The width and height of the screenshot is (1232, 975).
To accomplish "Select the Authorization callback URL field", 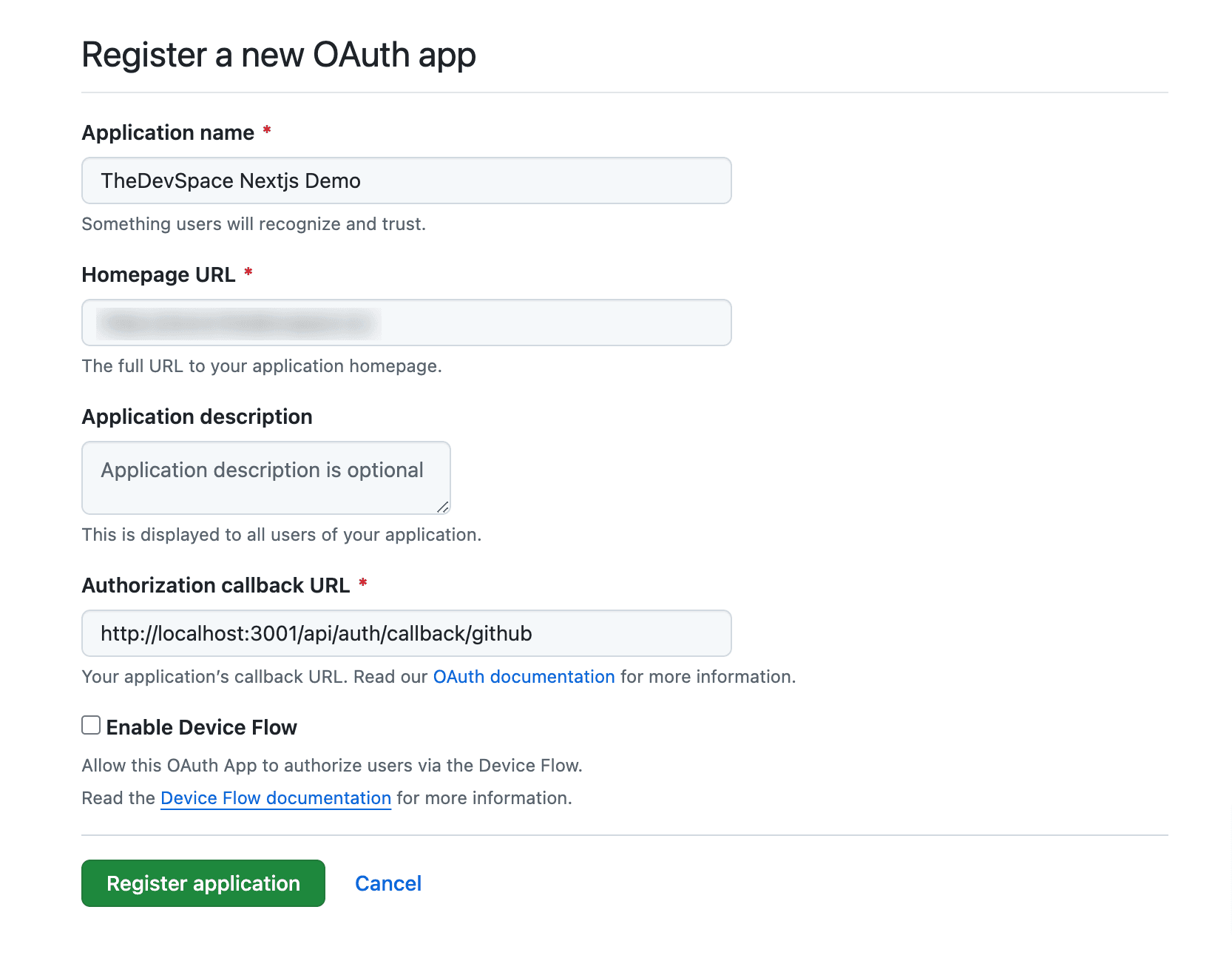I will click(x=406, y=633).
